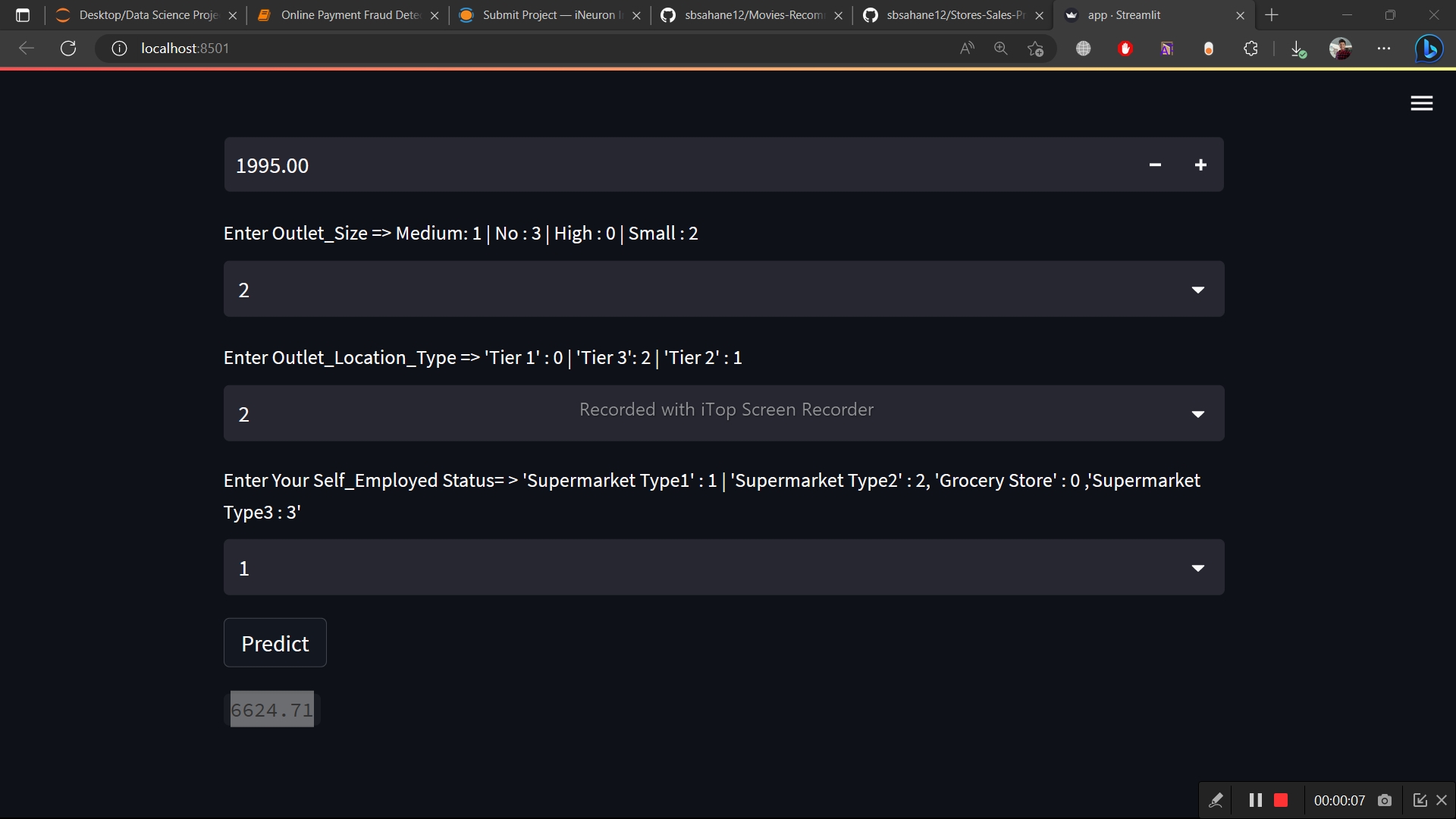1456x819 pixels.
Task: Expand the Outlet_Location_Type dropdown
Action: (x=1197, y=414)
